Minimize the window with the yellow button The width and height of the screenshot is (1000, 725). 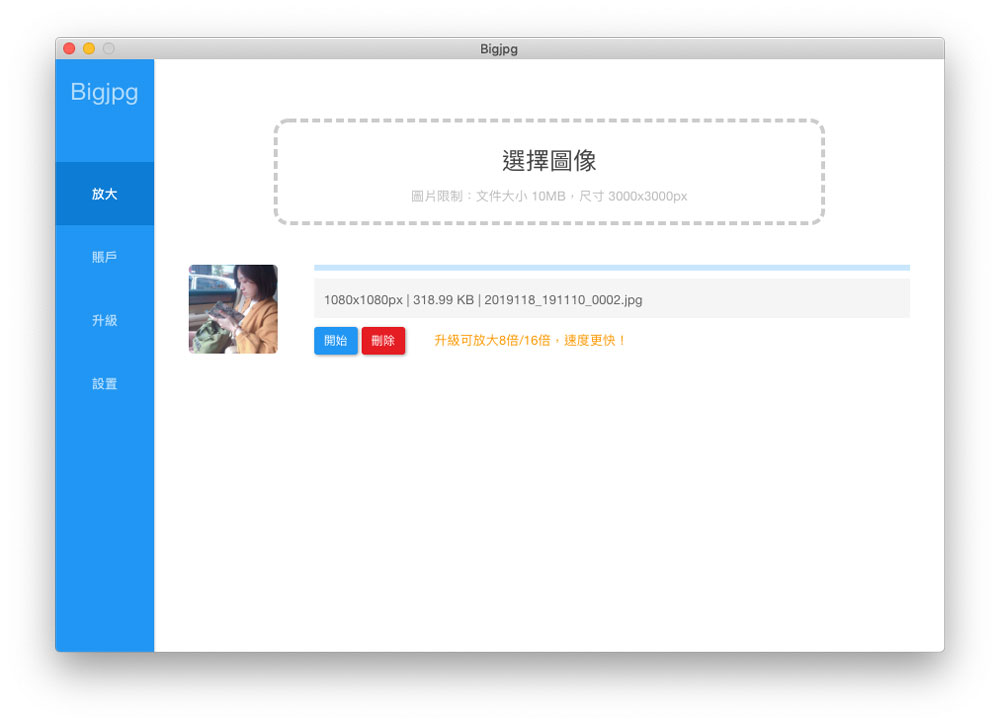(89, 48)
